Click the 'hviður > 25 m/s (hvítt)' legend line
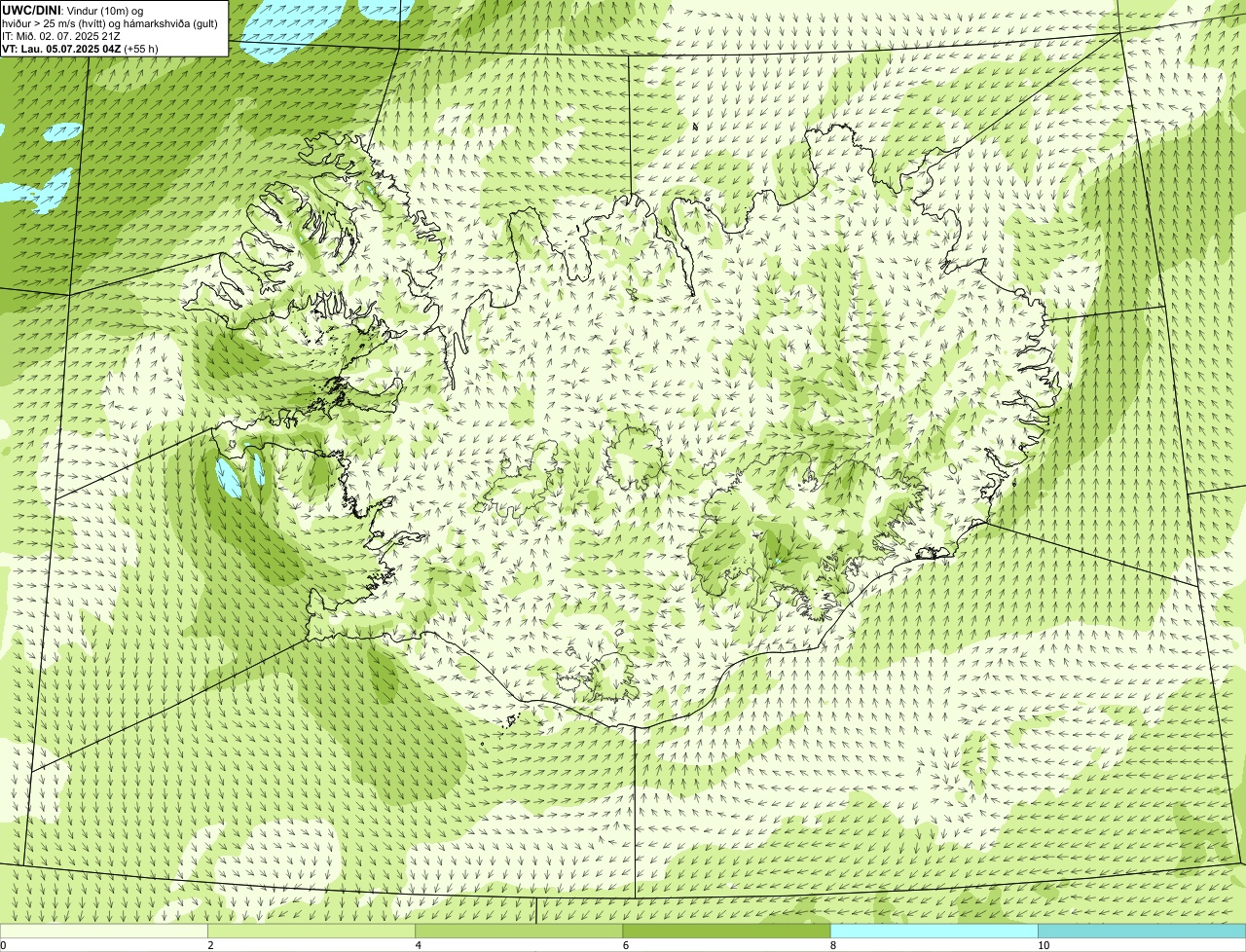This screenshot has width=1246, height=952. (110, 22)
